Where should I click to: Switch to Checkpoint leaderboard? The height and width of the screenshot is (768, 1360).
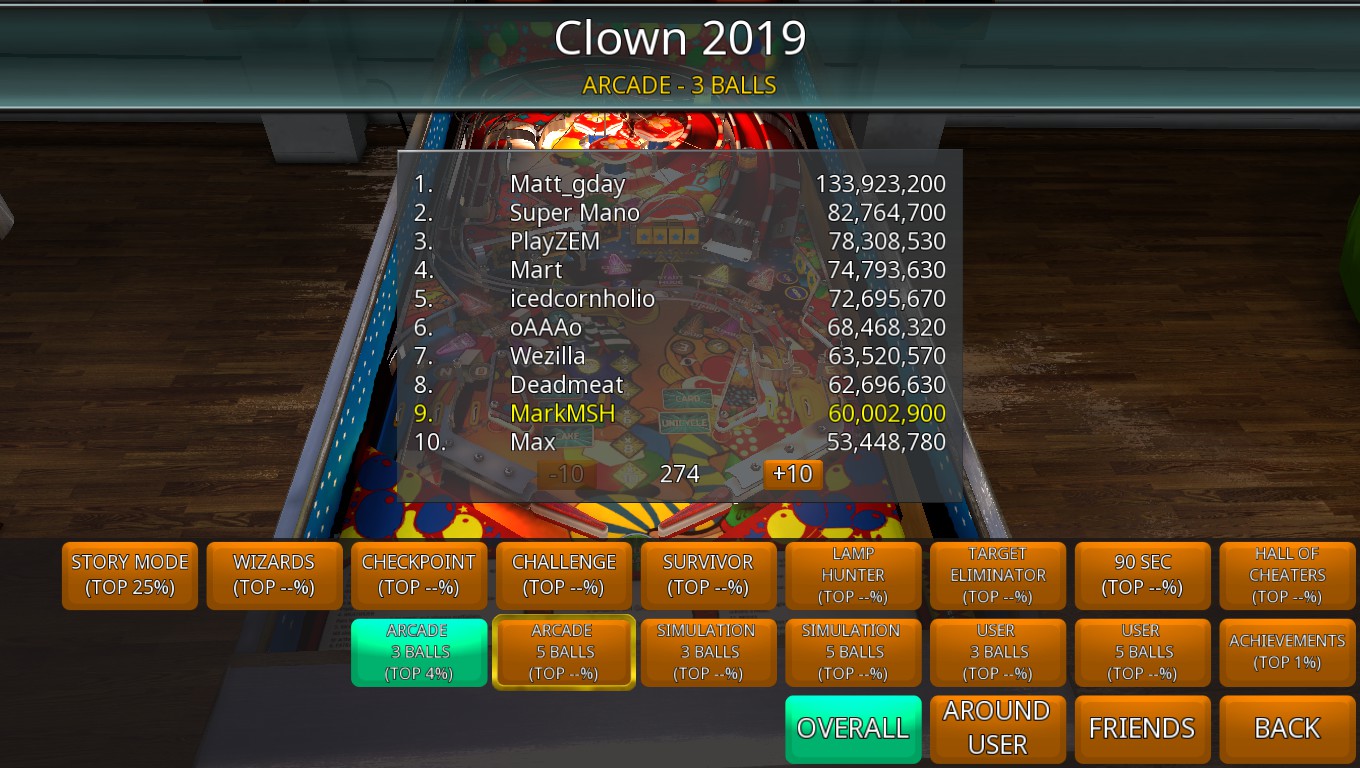(x=419, y=575)
